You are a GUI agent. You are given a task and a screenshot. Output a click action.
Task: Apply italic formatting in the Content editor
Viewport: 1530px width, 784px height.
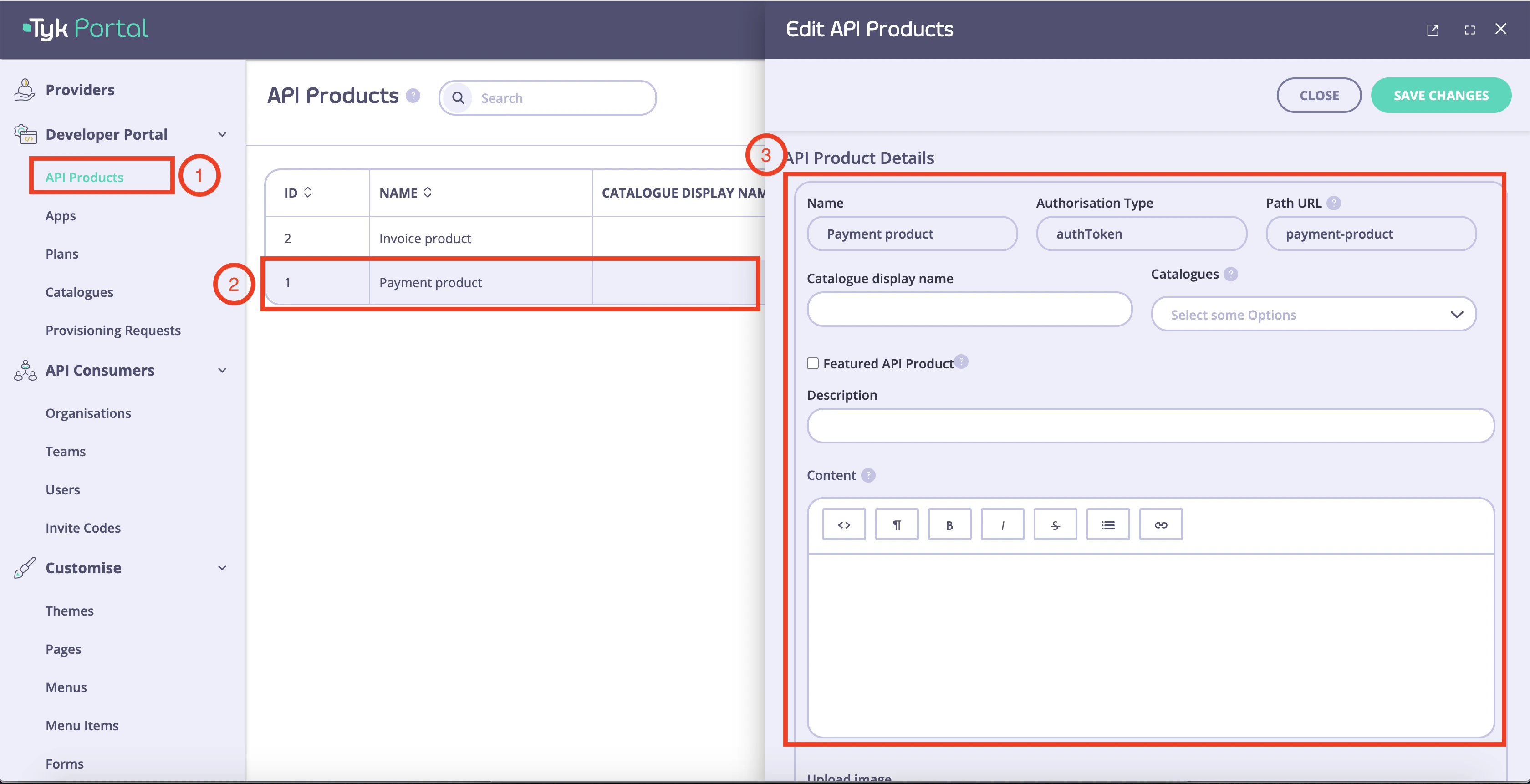point(1002,524)
